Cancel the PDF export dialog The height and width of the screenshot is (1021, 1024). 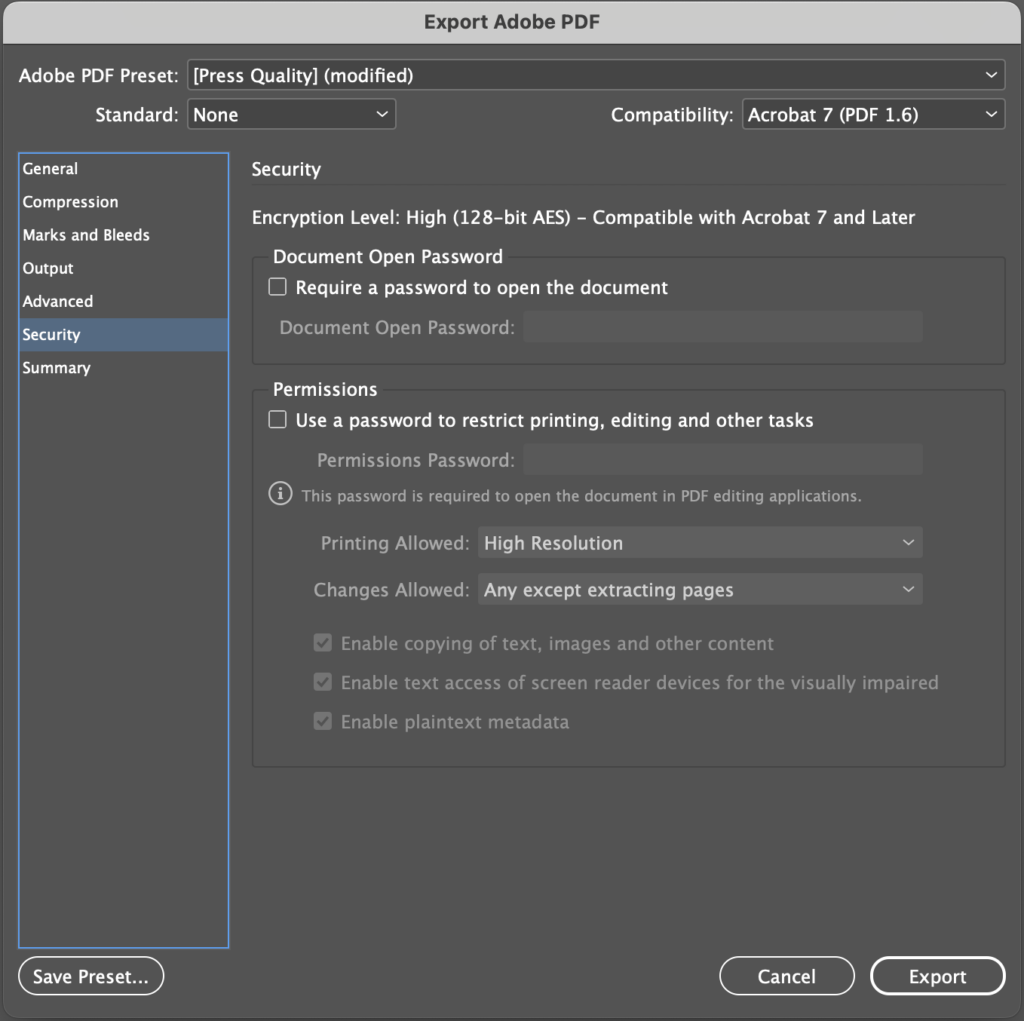pyautogui.click(x=786, y=975)
